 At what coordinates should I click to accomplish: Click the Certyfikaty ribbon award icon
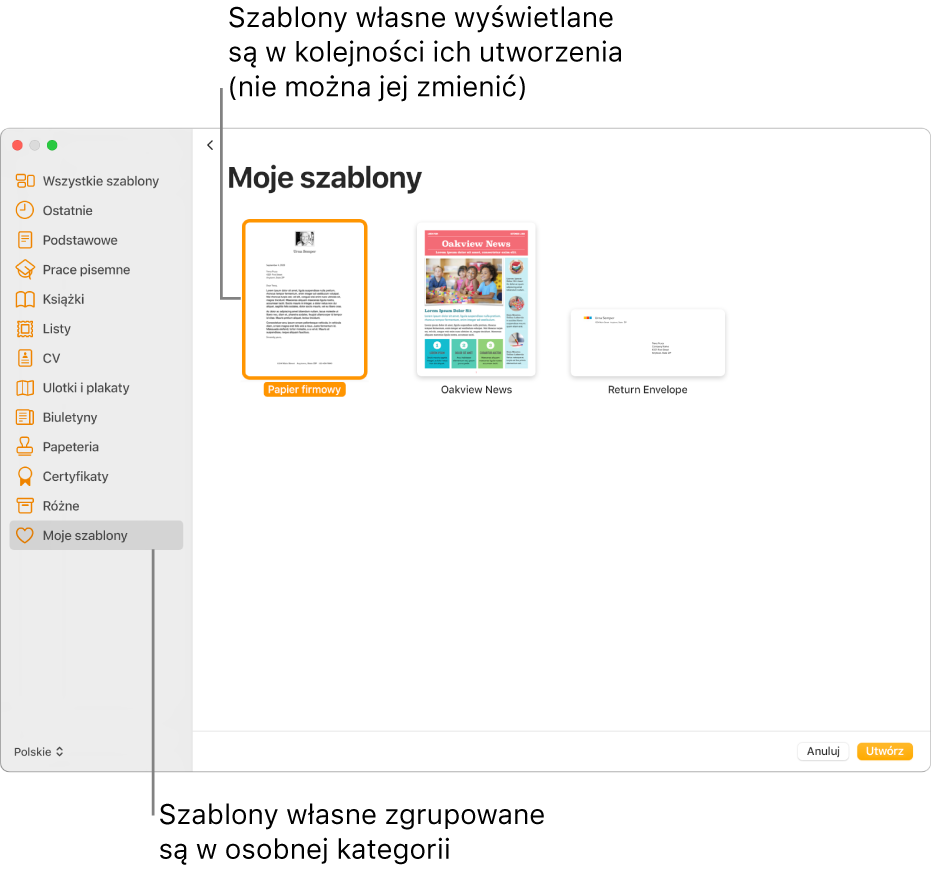coord(25,476)
